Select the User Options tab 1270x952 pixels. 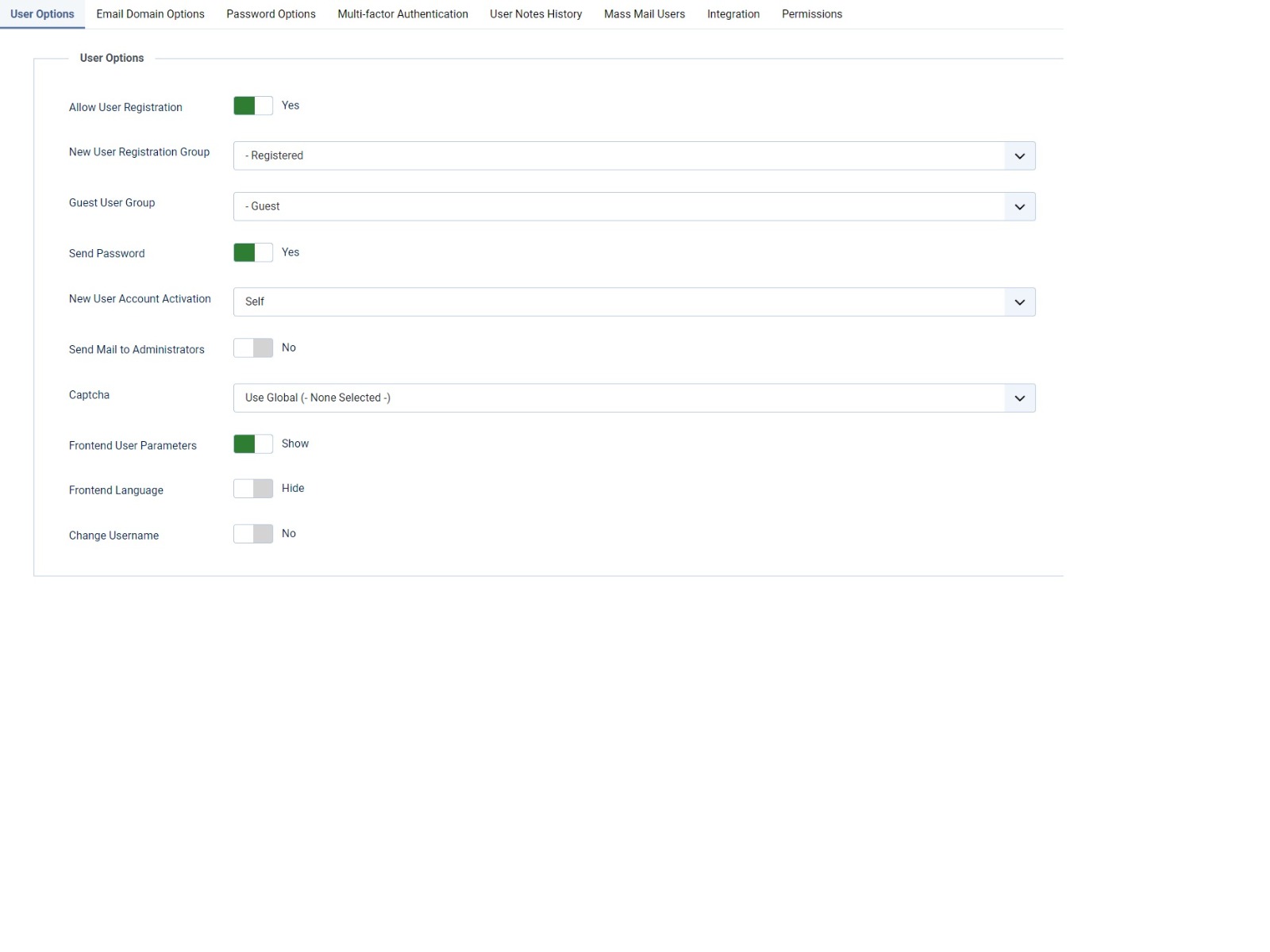pos(42,14)
